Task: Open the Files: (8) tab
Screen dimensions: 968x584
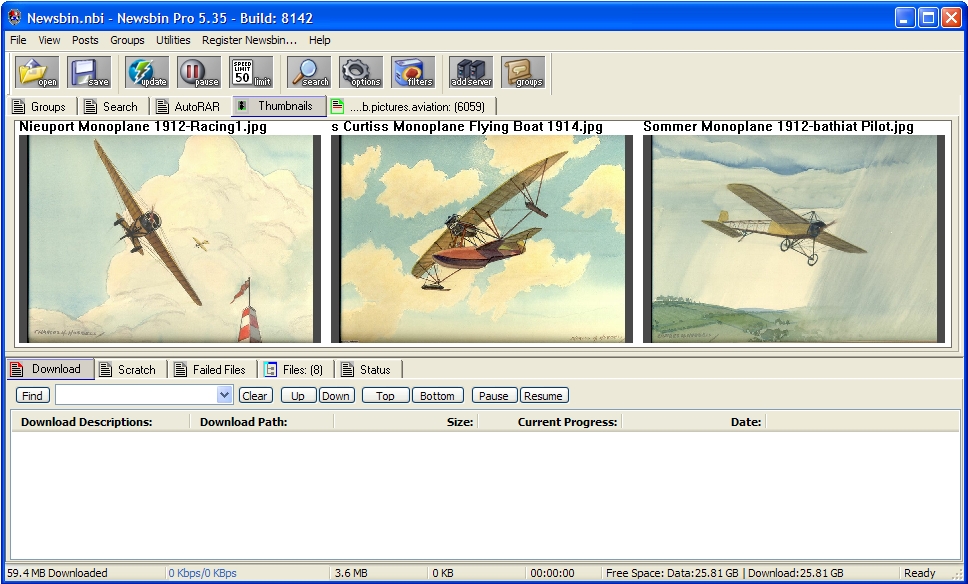Action: pos(296,370)
